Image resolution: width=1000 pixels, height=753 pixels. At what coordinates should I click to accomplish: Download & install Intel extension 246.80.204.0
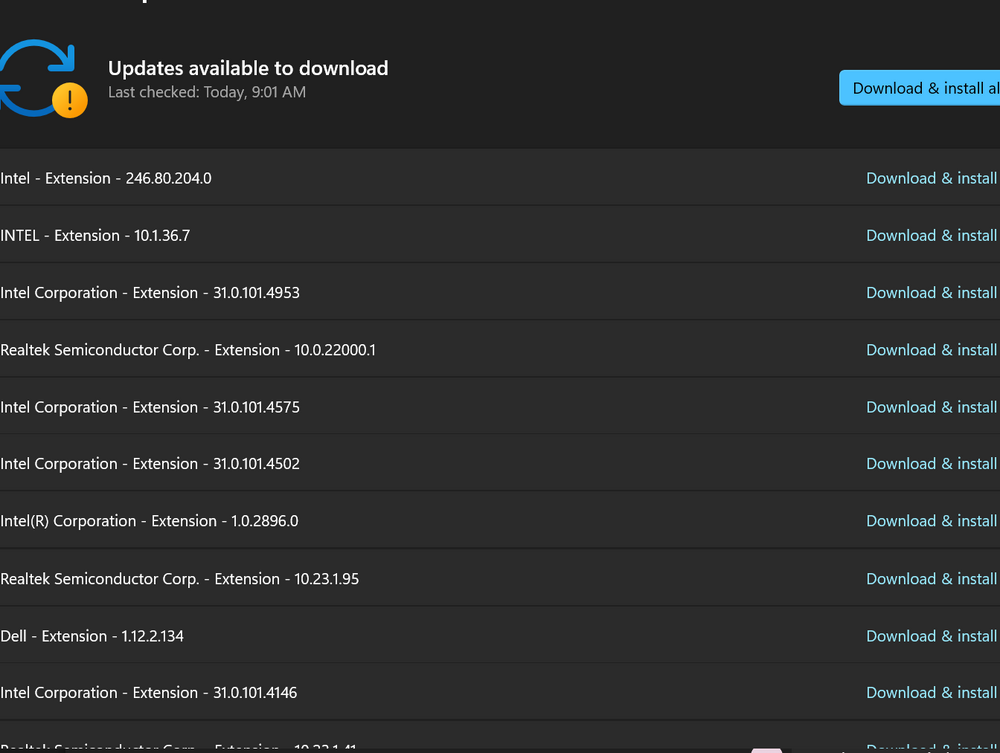coord(931,178)
